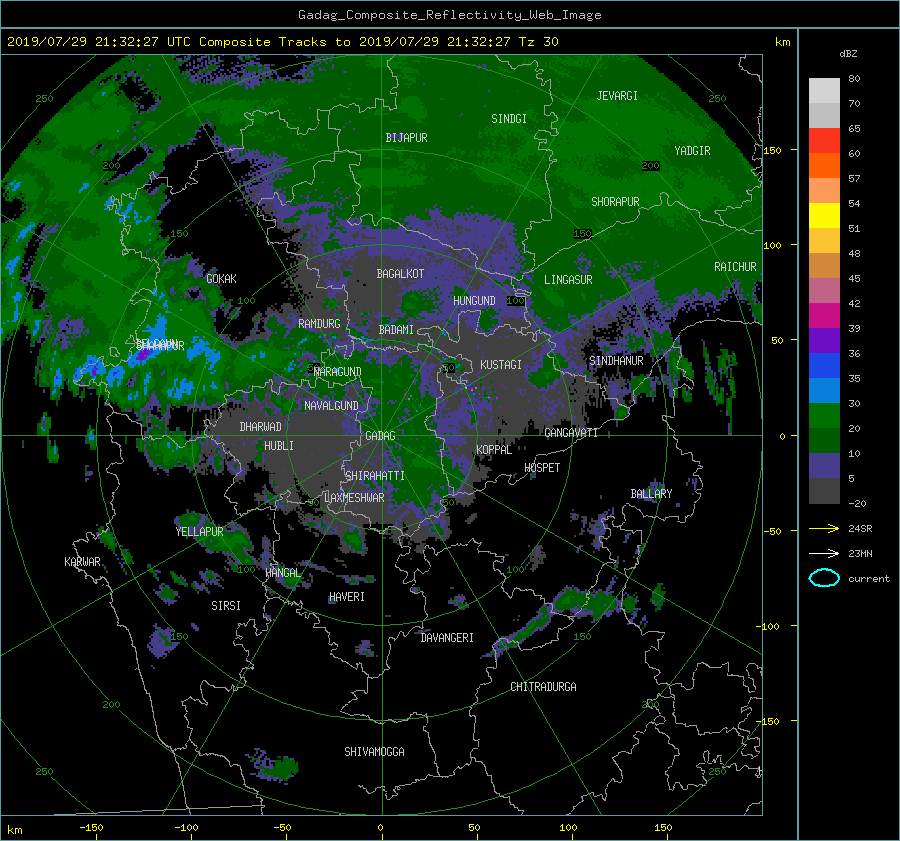This screenshot has width=900, height=841.
Task: Select the light gray 80 dBZ color swatch
Action: (x=824, y=91)
